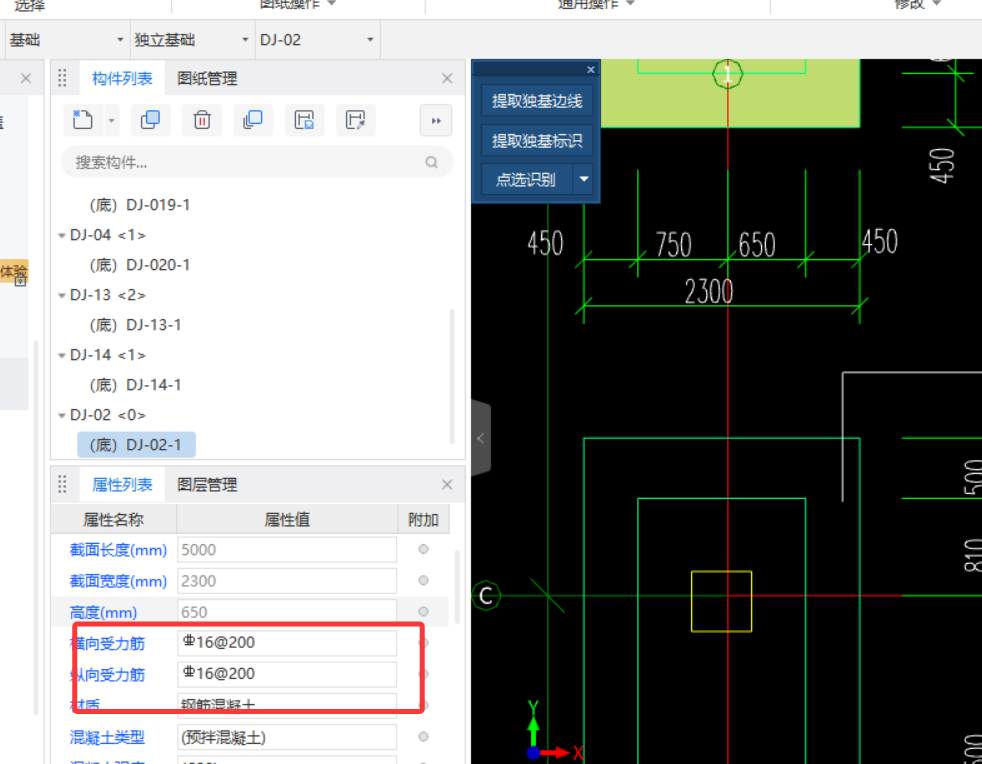Click 提取独基标识 button
The image size is (982, 764).
click(x=537, y=141)
